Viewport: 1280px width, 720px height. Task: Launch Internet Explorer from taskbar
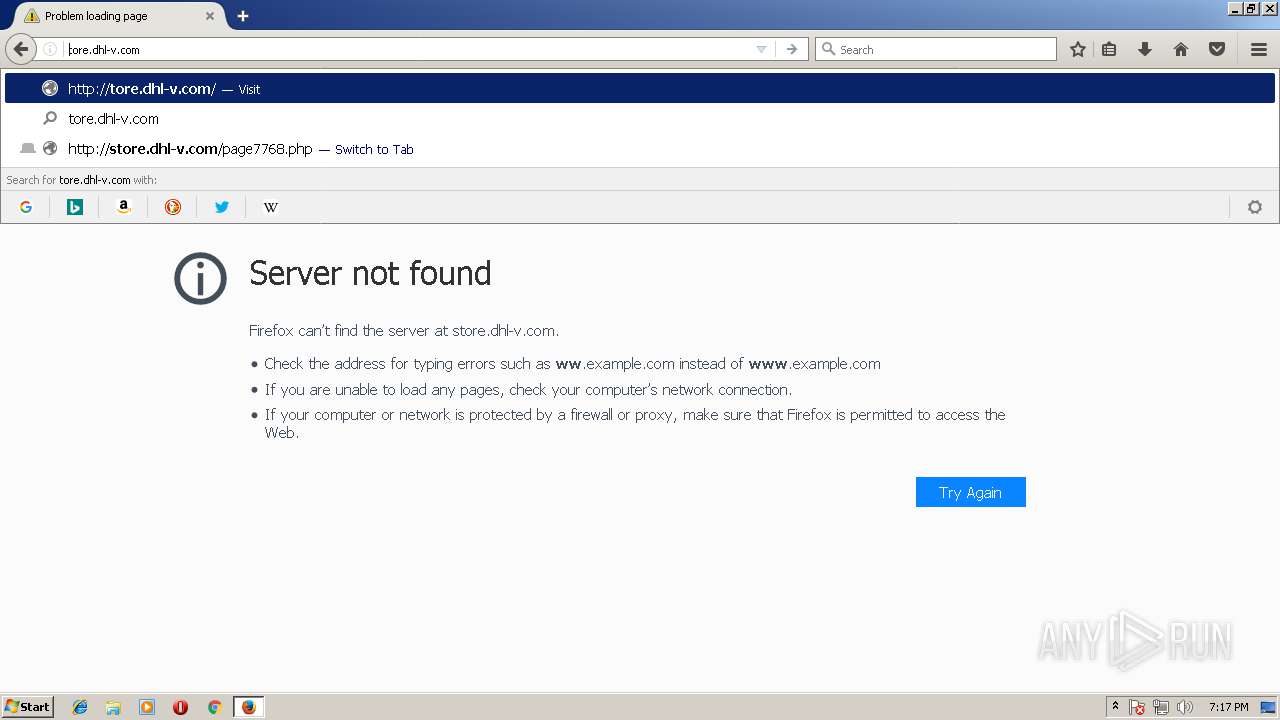80,707
